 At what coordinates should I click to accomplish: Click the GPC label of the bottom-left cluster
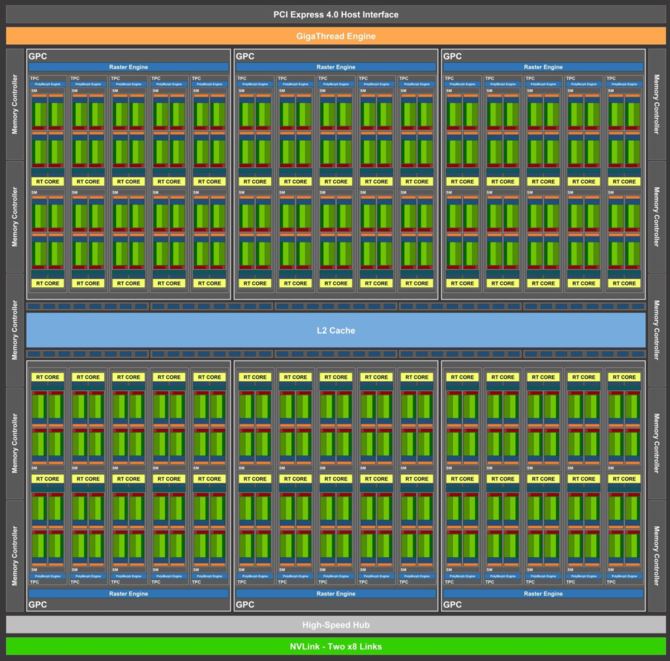pyautogui.click(x=38, y=605)
